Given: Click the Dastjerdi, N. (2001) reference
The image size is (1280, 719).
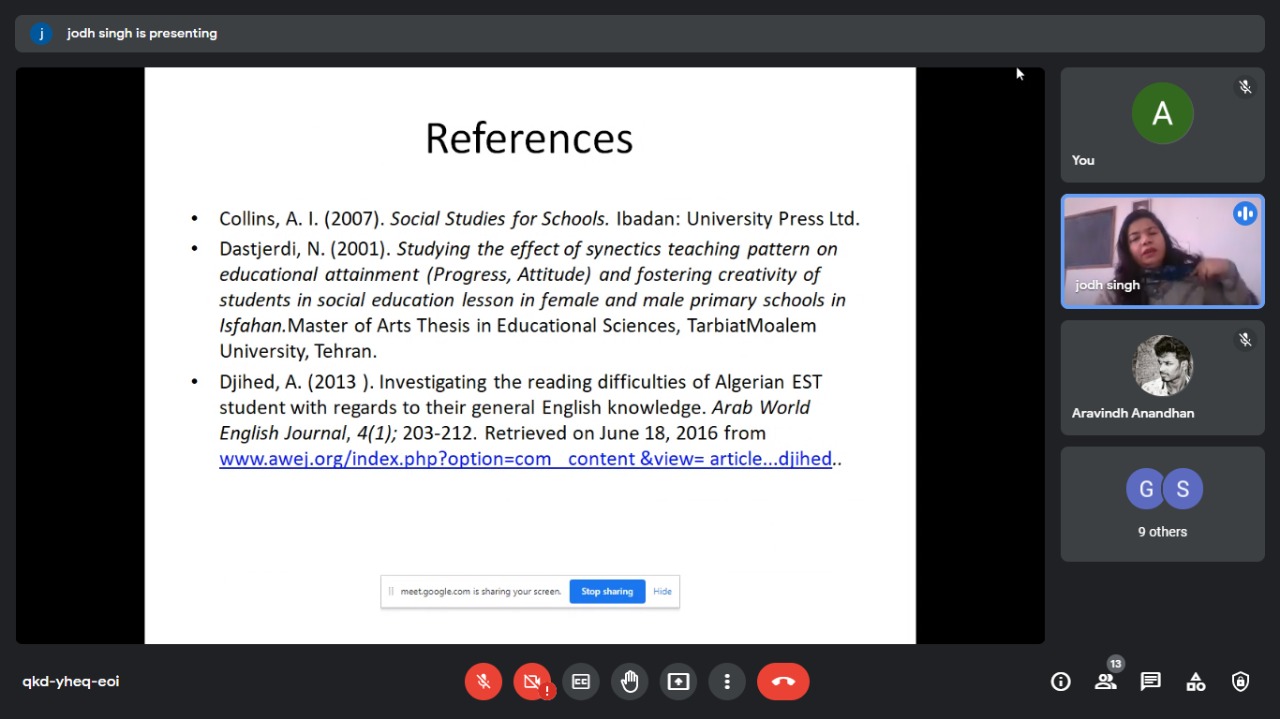Looking at the screenshot, I should [532, 299].
